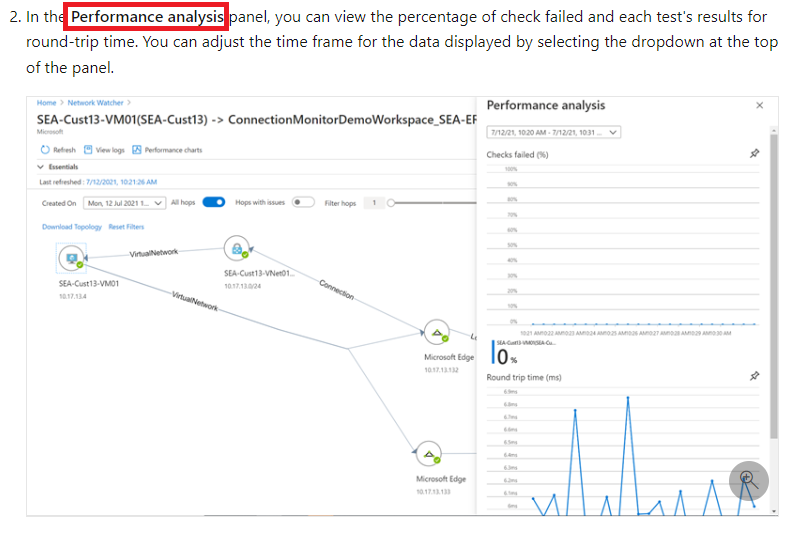
Task: Select Microsoft Edge node 10.17.13.133
Action: [428, 453]
